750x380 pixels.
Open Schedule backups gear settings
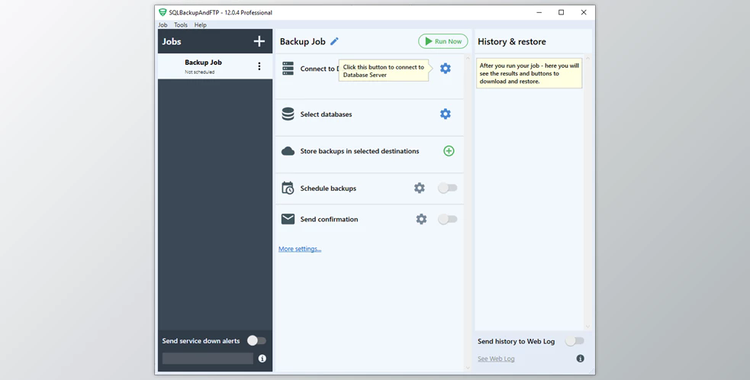[x=419, y=188]
